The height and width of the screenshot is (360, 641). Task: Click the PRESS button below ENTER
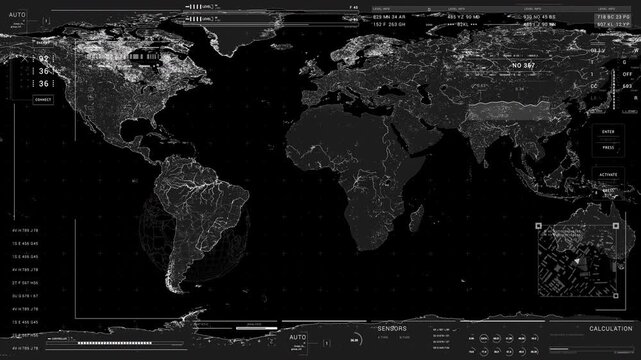(x=608, y=148)
